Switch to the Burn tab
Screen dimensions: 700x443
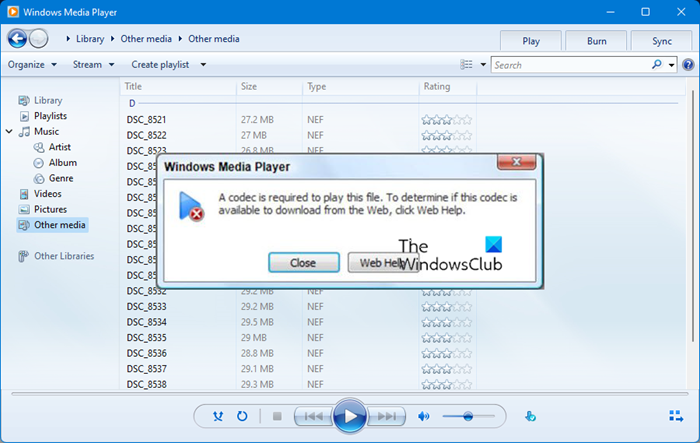point(596,41)
